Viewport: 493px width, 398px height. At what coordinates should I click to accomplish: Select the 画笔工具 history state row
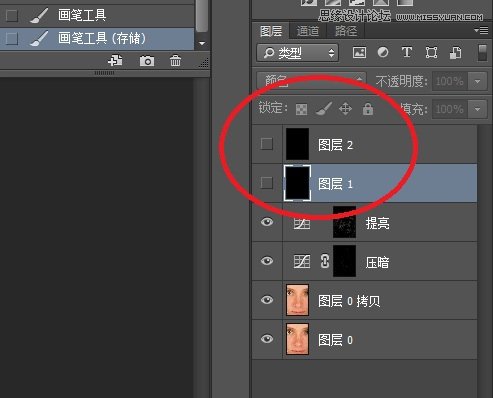point(97,15)
